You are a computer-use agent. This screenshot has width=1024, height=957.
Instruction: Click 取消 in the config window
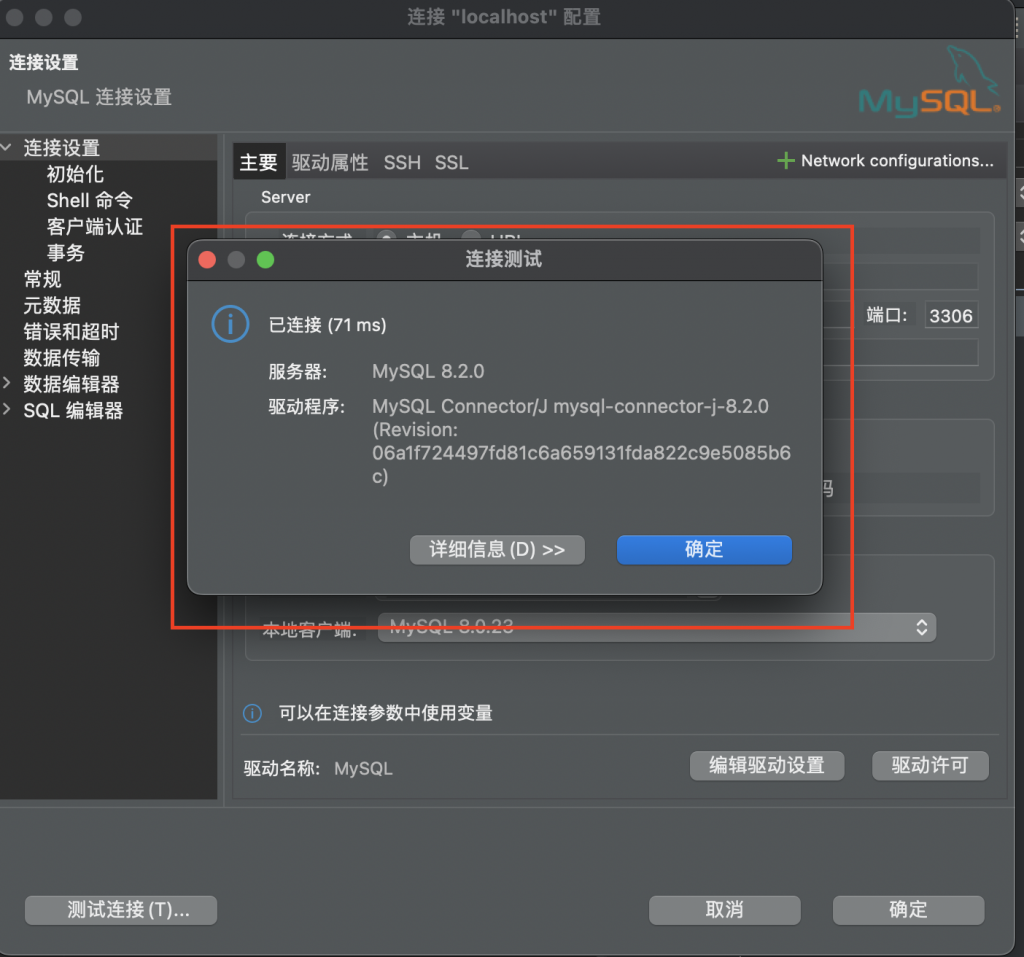point(724,910)
